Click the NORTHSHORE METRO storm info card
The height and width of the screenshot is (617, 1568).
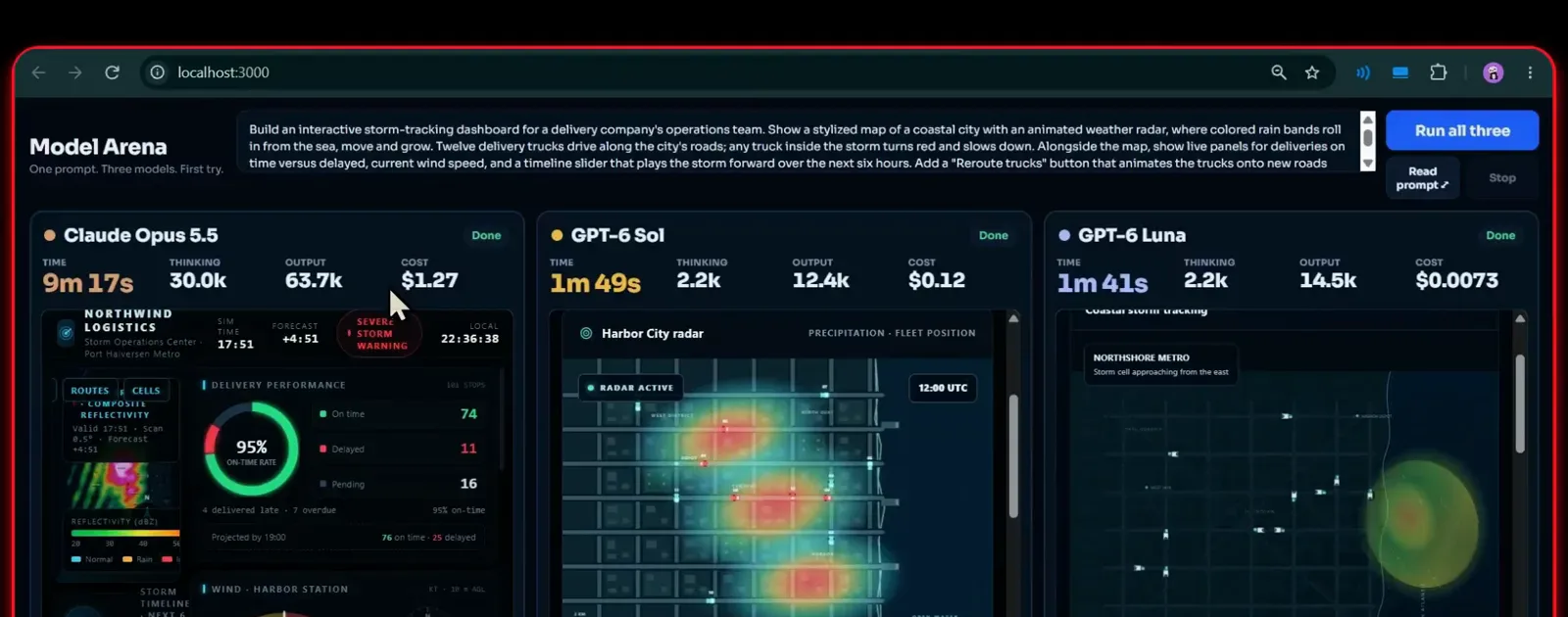pos(1161,364)
